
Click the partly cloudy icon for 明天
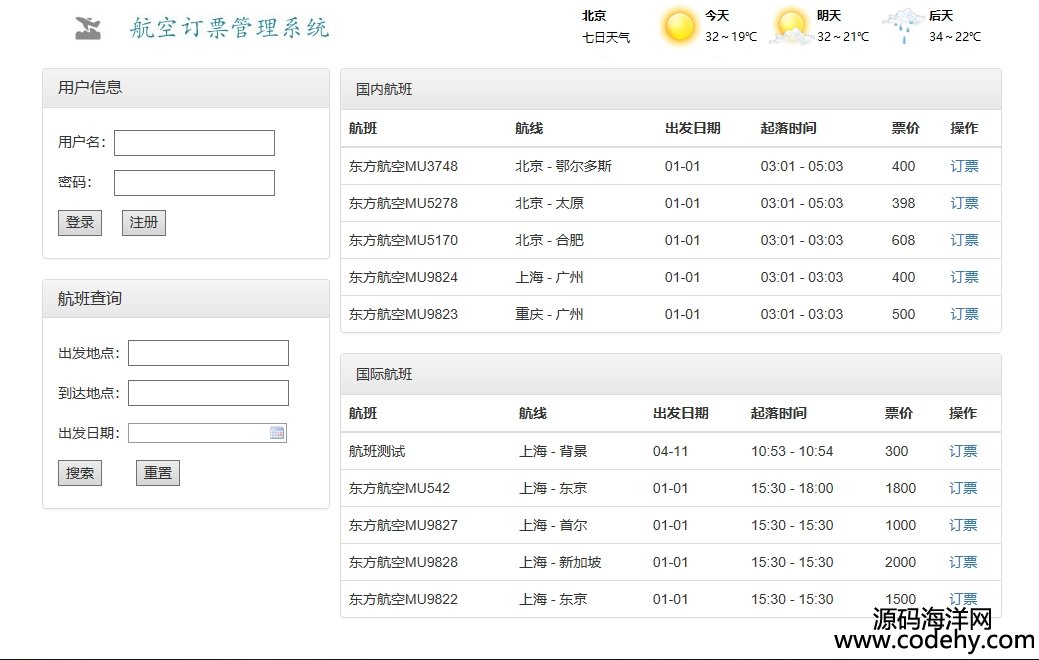click(791, 27)
